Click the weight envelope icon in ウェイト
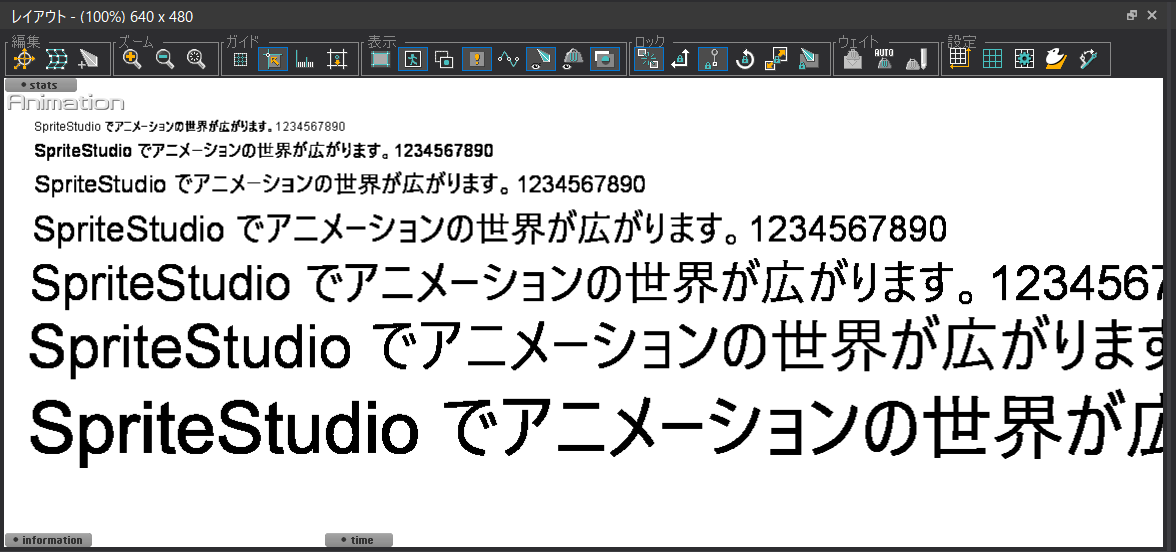 (x=852, y=59)
